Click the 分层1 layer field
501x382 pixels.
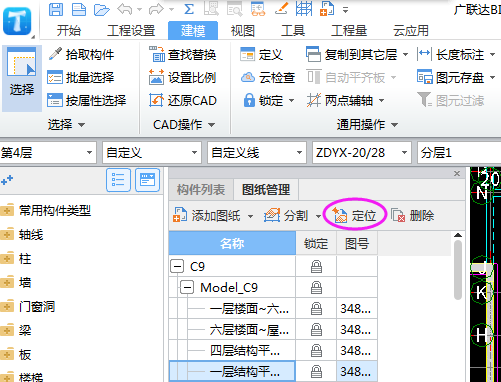[459, 153]
